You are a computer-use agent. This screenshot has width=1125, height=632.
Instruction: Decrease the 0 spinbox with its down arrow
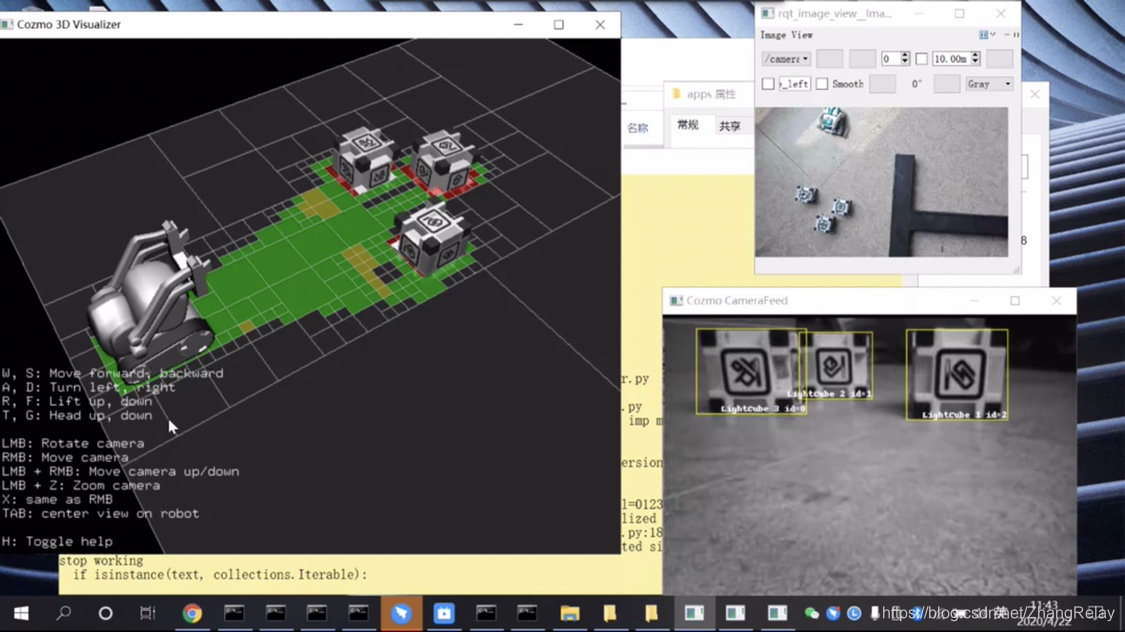click(x=905, y=62)
